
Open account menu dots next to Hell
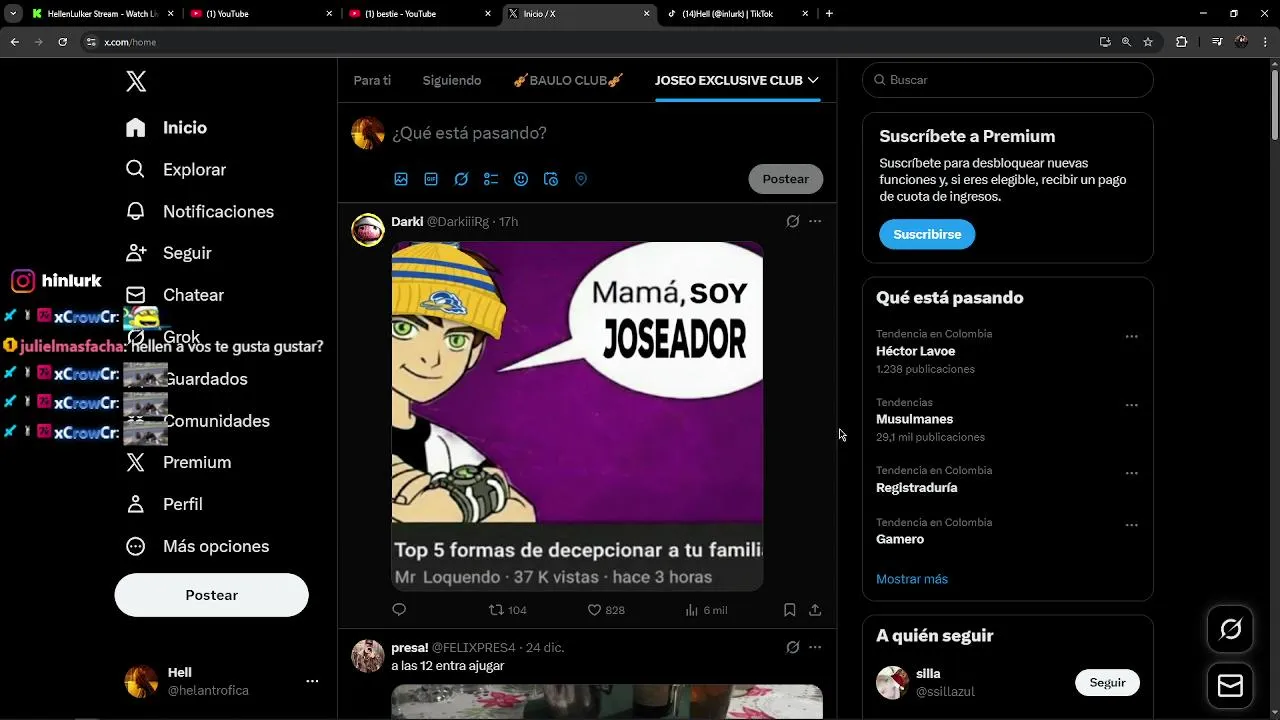(312, 681)
